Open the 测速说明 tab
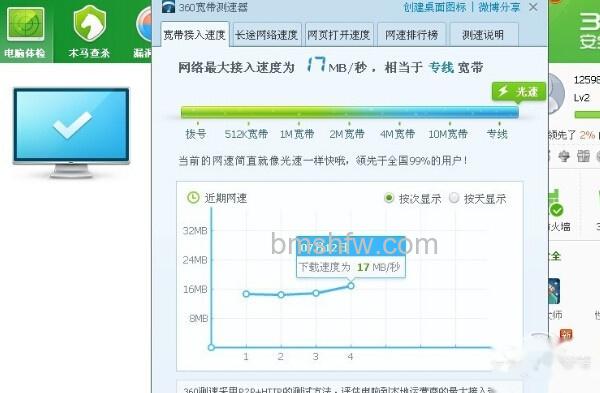The width and height of the screenshot is (600, 393). [483, 35]
